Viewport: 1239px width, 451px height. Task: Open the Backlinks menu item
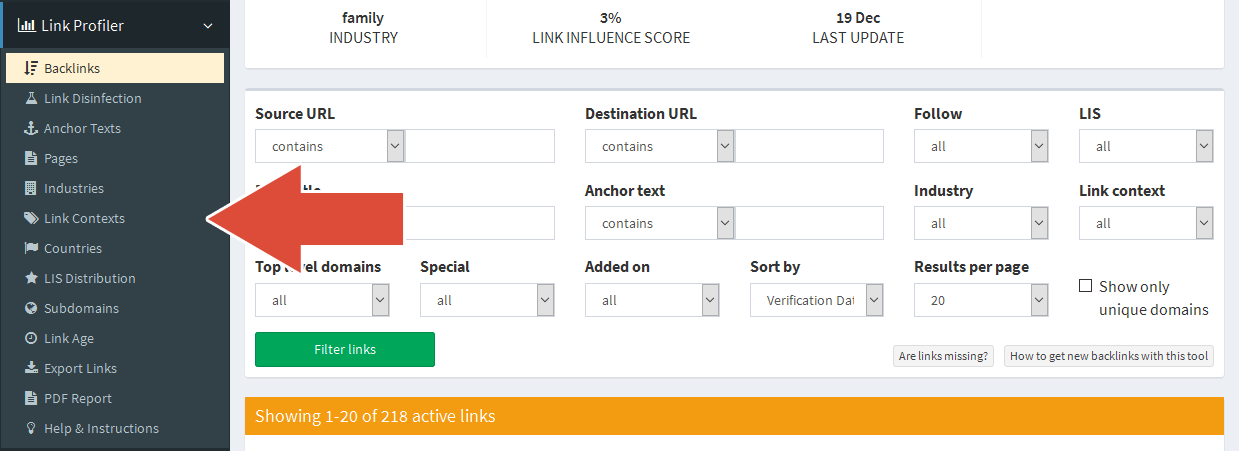(x=115, y=68)
